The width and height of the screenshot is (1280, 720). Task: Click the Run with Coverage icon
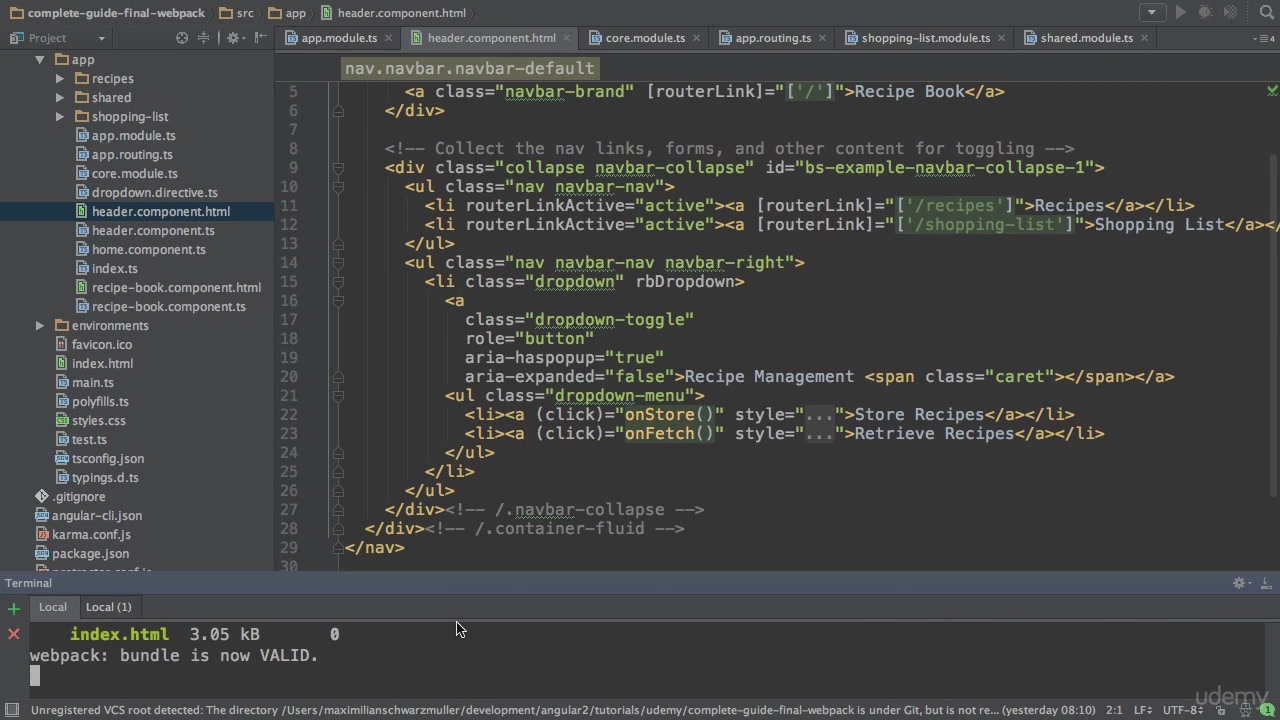[1231, 13]
